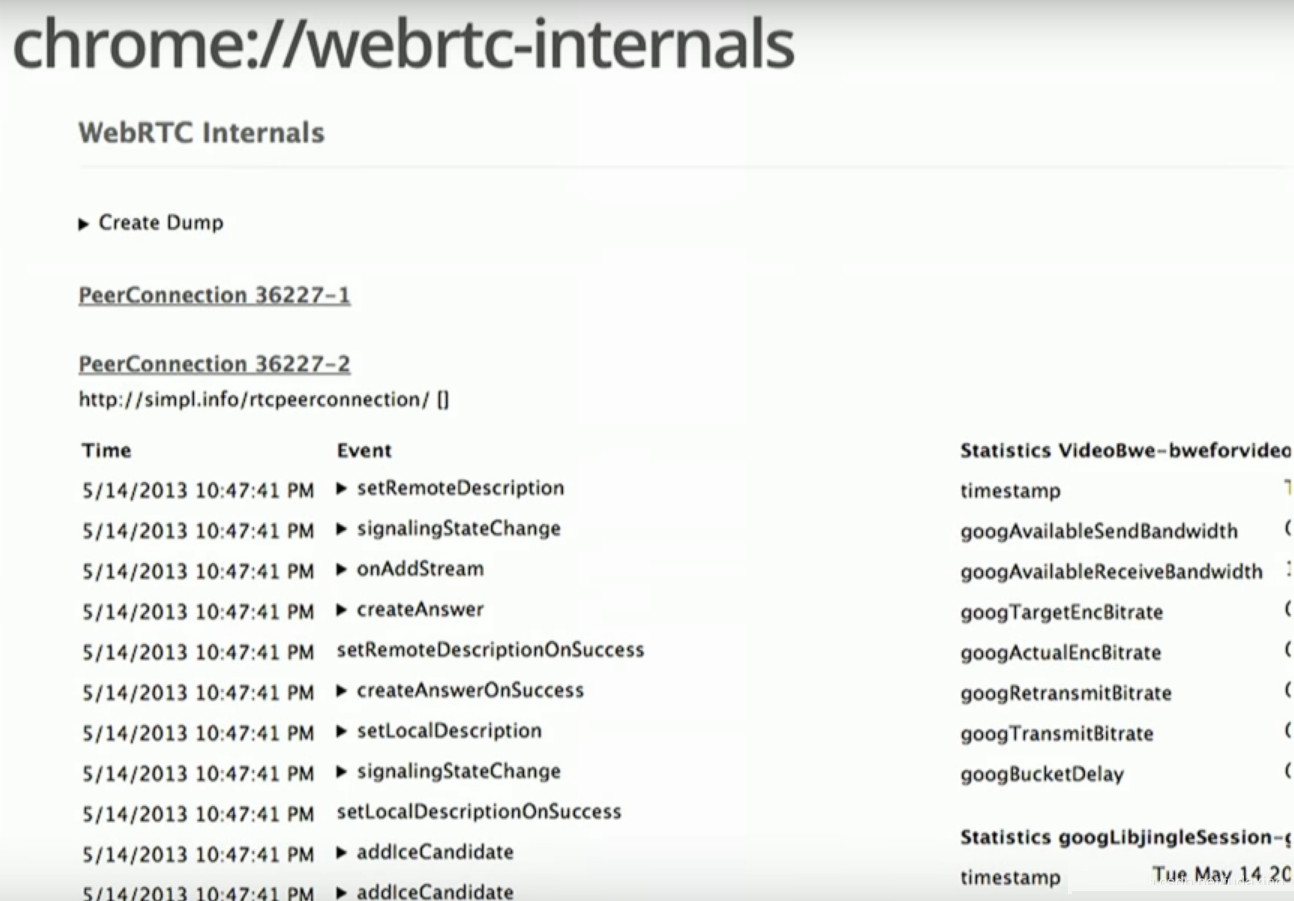Click googAvailableReceiveBandwidth statistic row
Viewport: 1294px width, 901px height.
tap(1111, 572)
